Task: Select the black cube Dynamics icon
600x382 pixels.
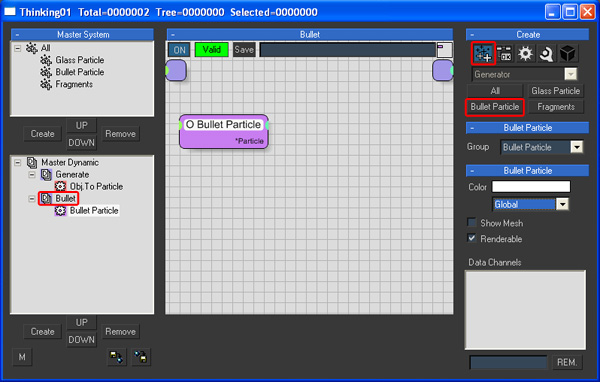Action: pos(567,54)
